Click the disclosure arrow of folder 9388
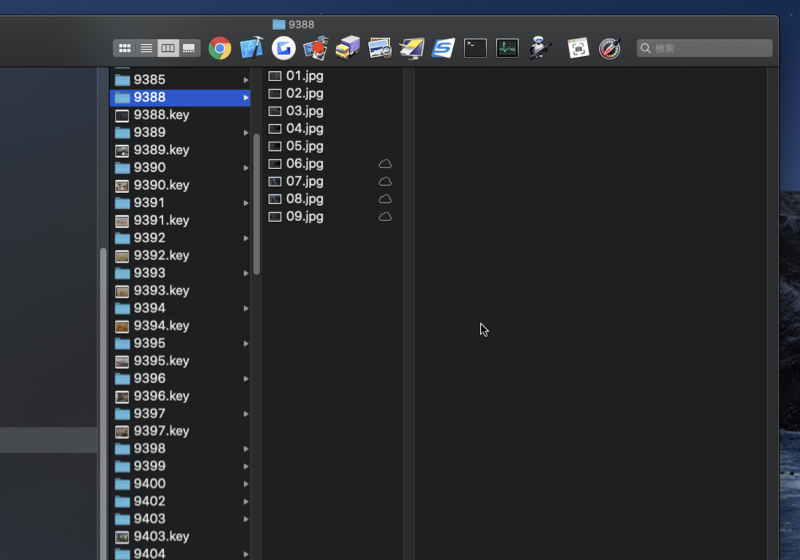Image resolution: width=800 pixels, height=560 pixels. (246, 97)
